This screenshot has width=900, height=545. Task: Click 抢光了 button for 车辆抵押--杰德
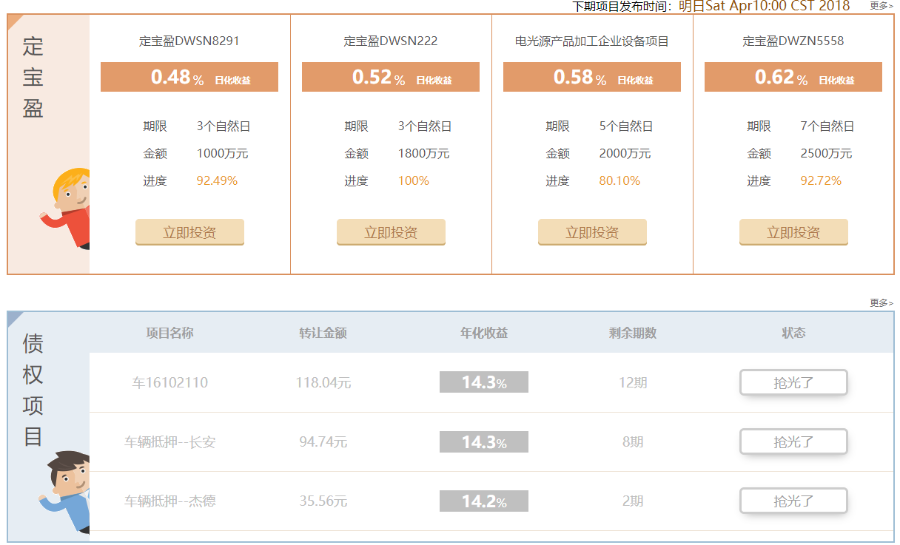[x=793, y=500]
